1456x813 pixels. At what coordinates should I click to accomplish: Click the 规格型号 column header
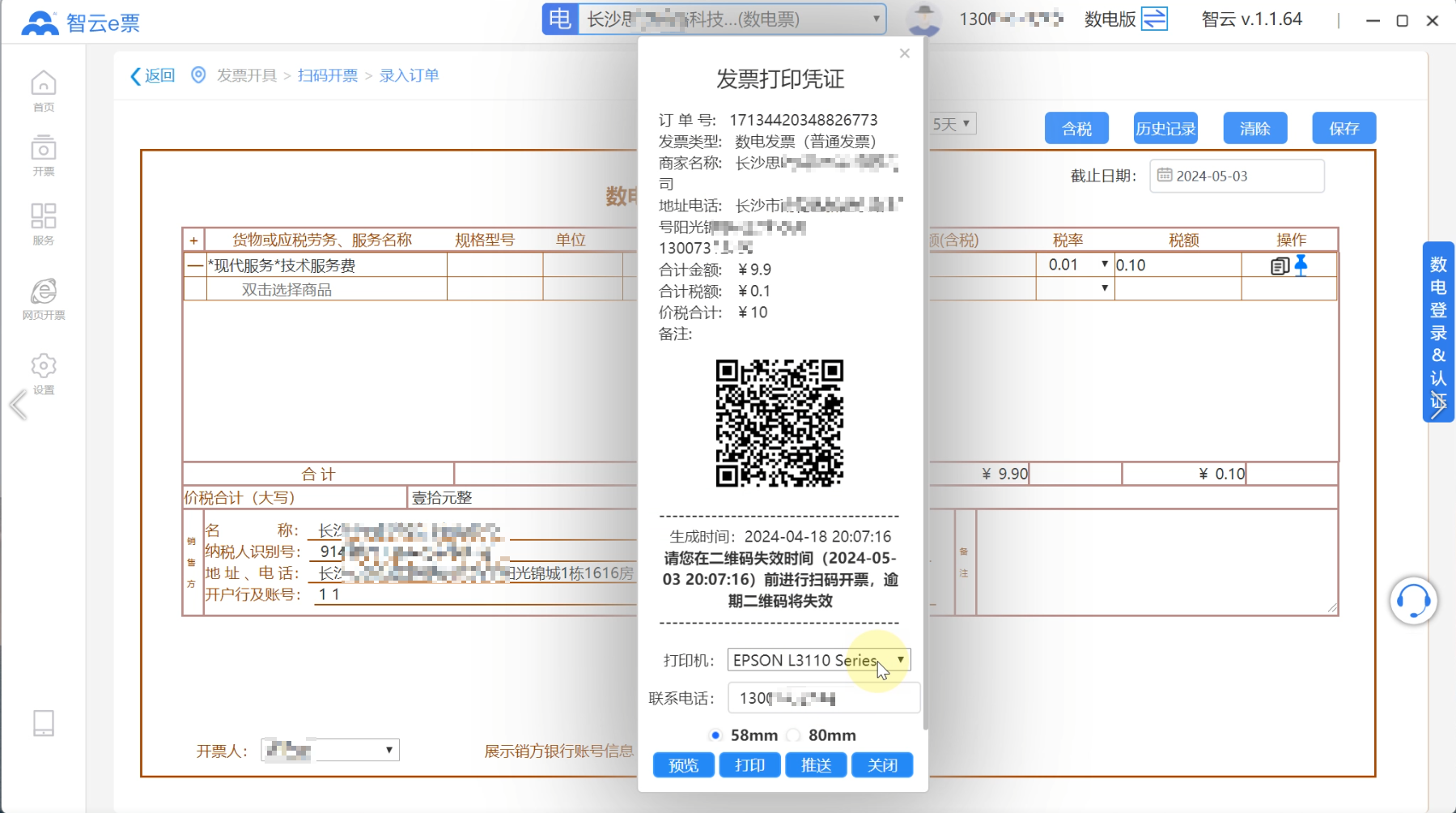(485, 240)
